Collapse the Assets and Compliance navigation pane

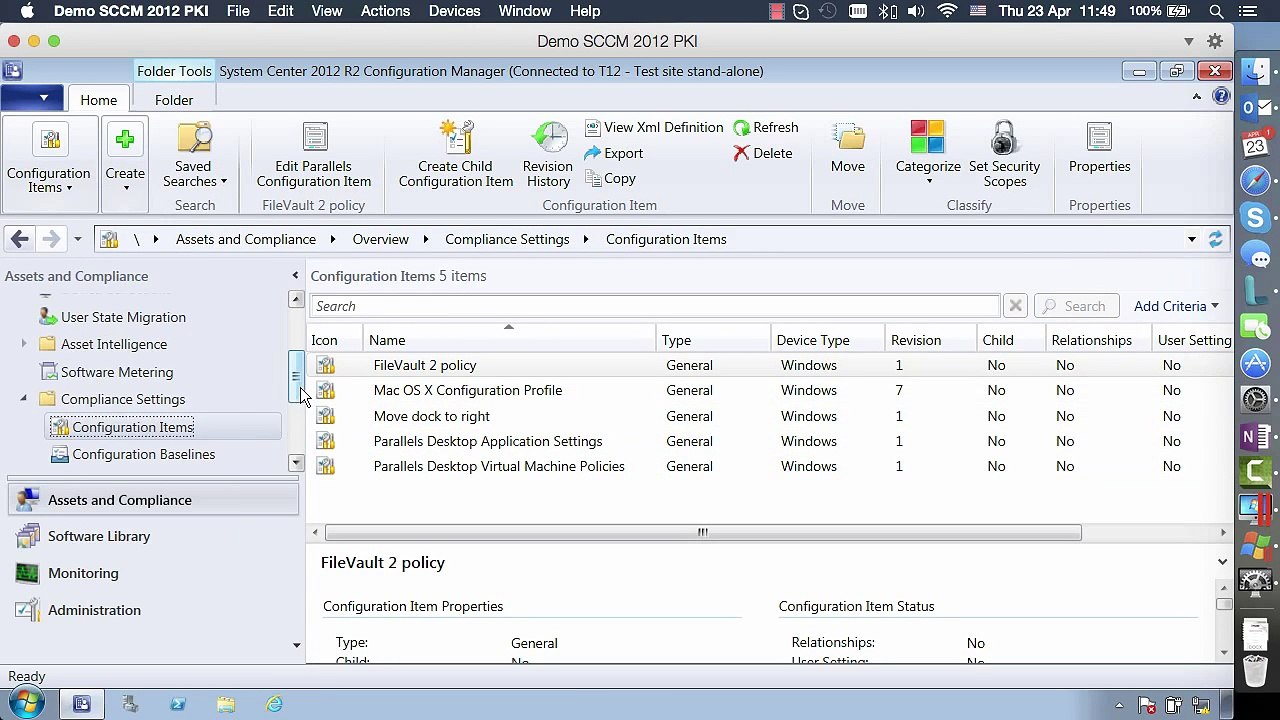tap(295, 276)
